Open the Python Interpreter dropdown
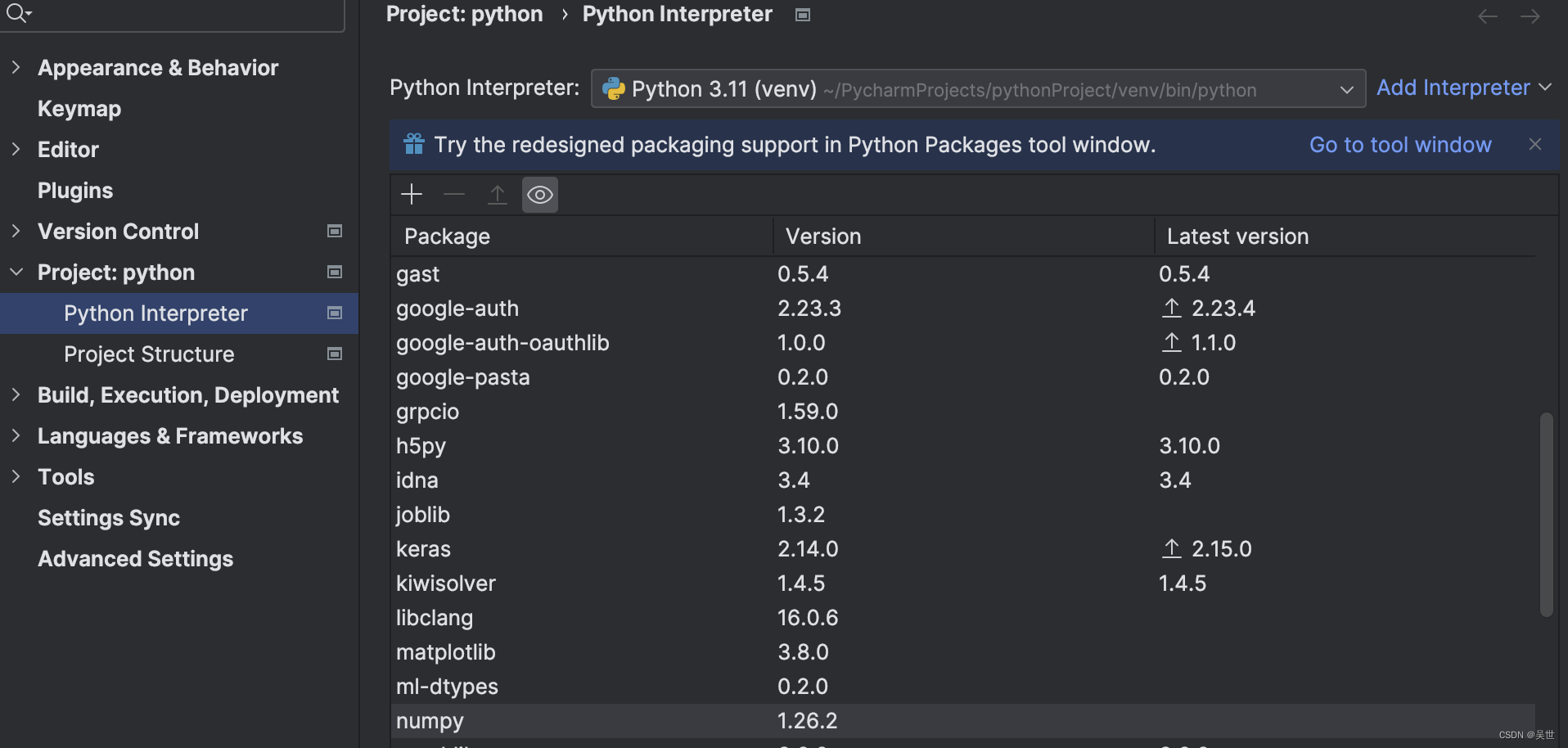Screen dimensions: 1568x748 pyautogui.click(x=1346, y=89)
